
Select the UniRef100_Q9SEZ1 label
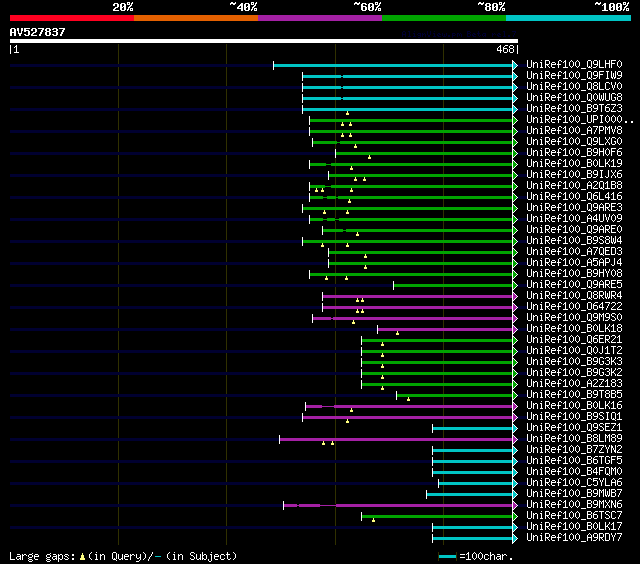(574, 428)
